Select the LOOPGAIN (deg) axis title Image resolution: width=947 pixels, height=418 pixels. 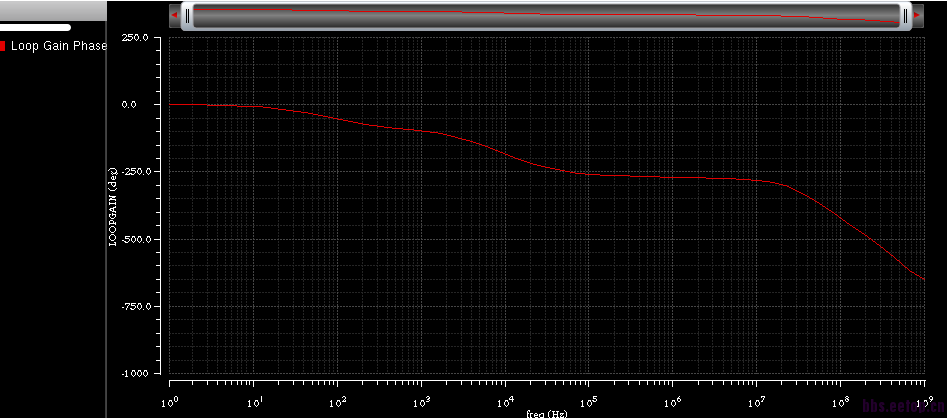(112, 206)
